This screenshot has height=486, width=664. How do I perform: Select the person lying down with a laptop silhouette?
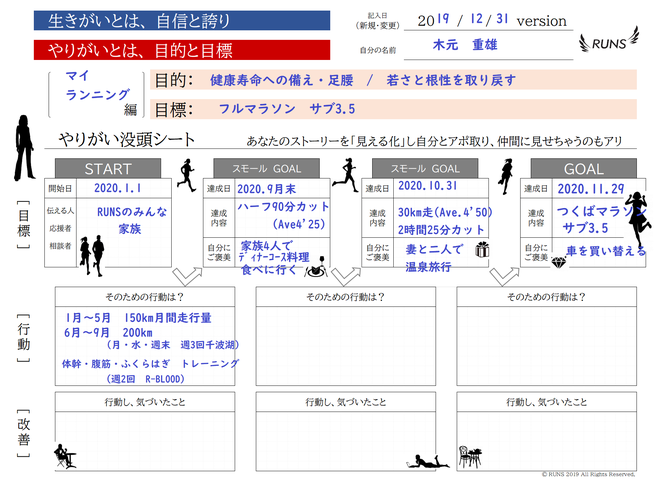[427, 461]
